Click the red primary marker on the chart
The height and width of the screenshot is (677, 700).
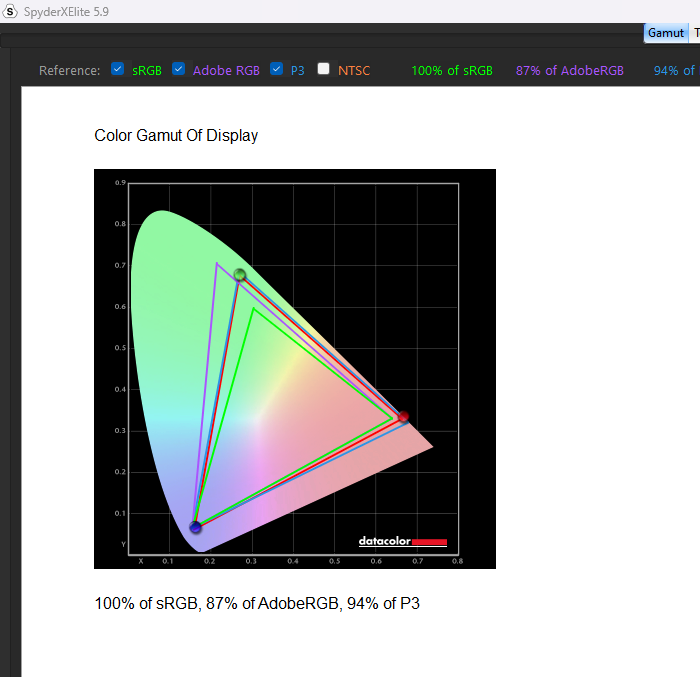click(x=403, y=417)
